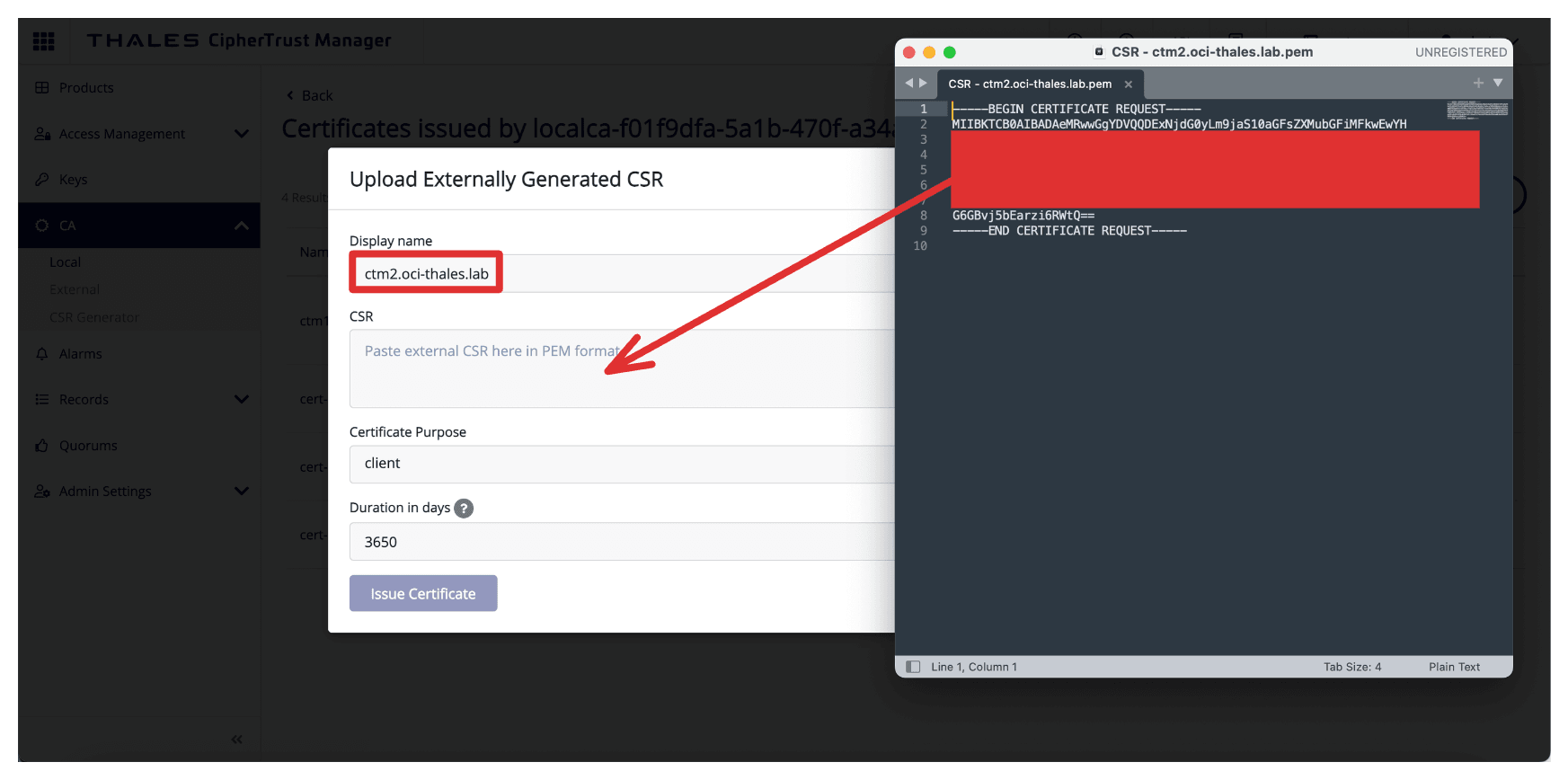Close the CSR pem editor tab

1129,84
